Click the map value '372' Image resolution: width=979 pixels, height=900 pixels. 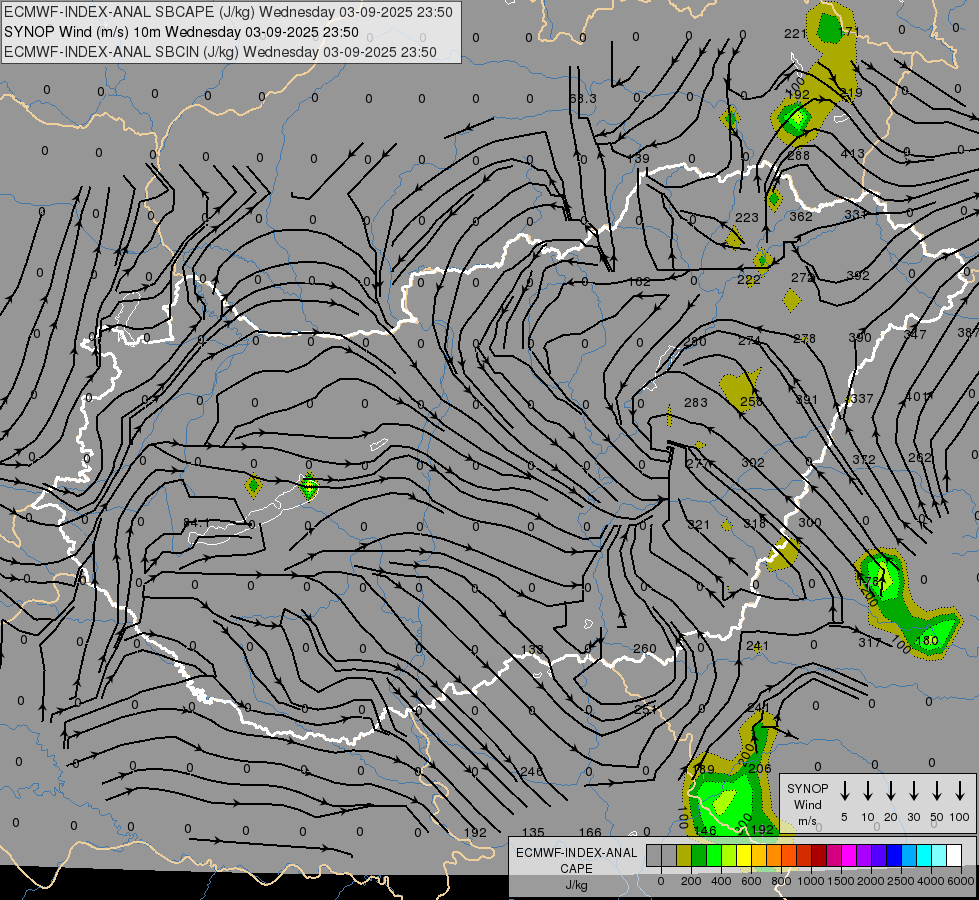click(863, 459)
